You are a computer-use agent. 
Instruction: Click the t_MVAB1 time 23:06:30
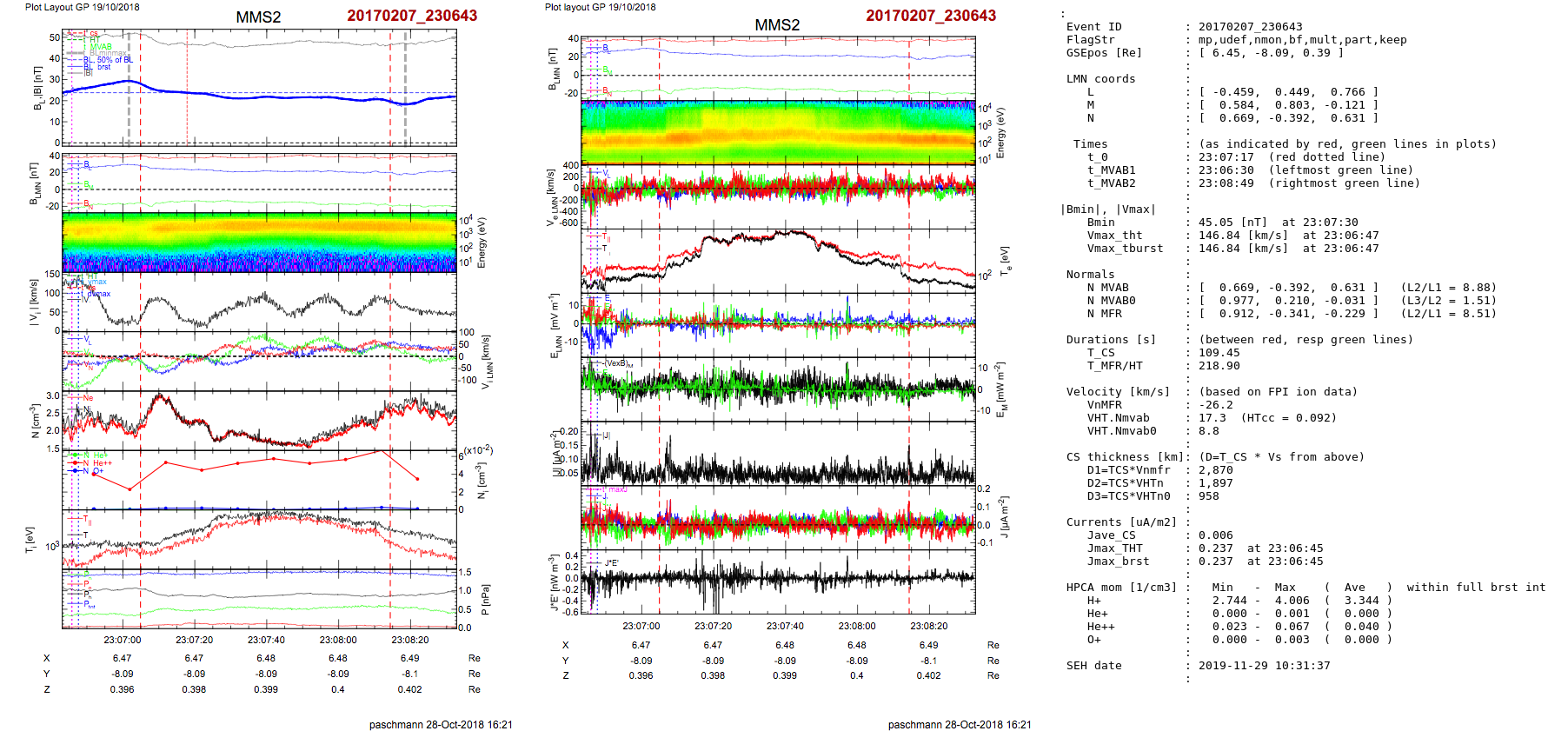click(1226, 170)
